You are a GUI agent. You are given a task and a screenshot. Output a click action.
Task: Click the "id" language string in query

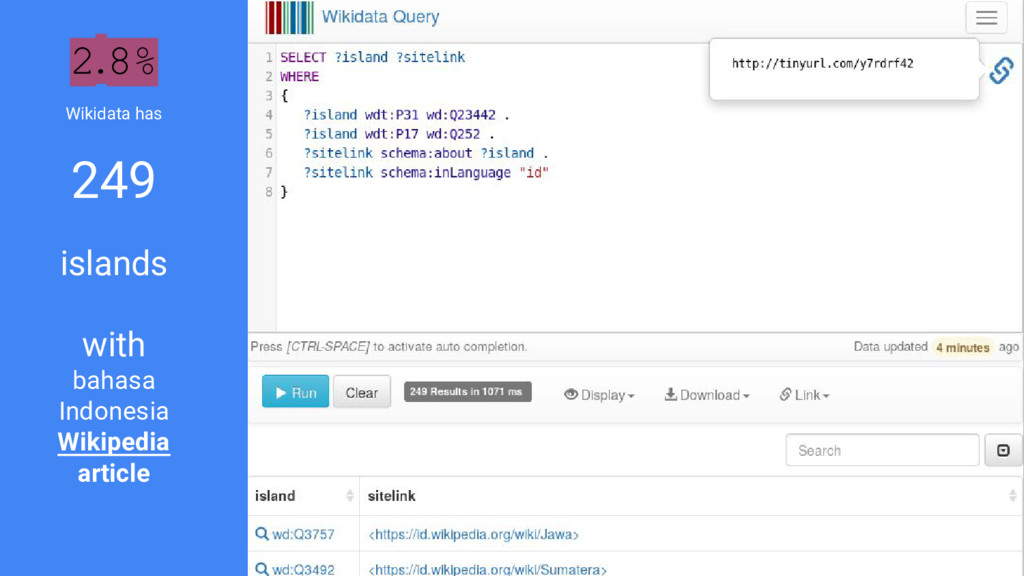pos(534,172)
